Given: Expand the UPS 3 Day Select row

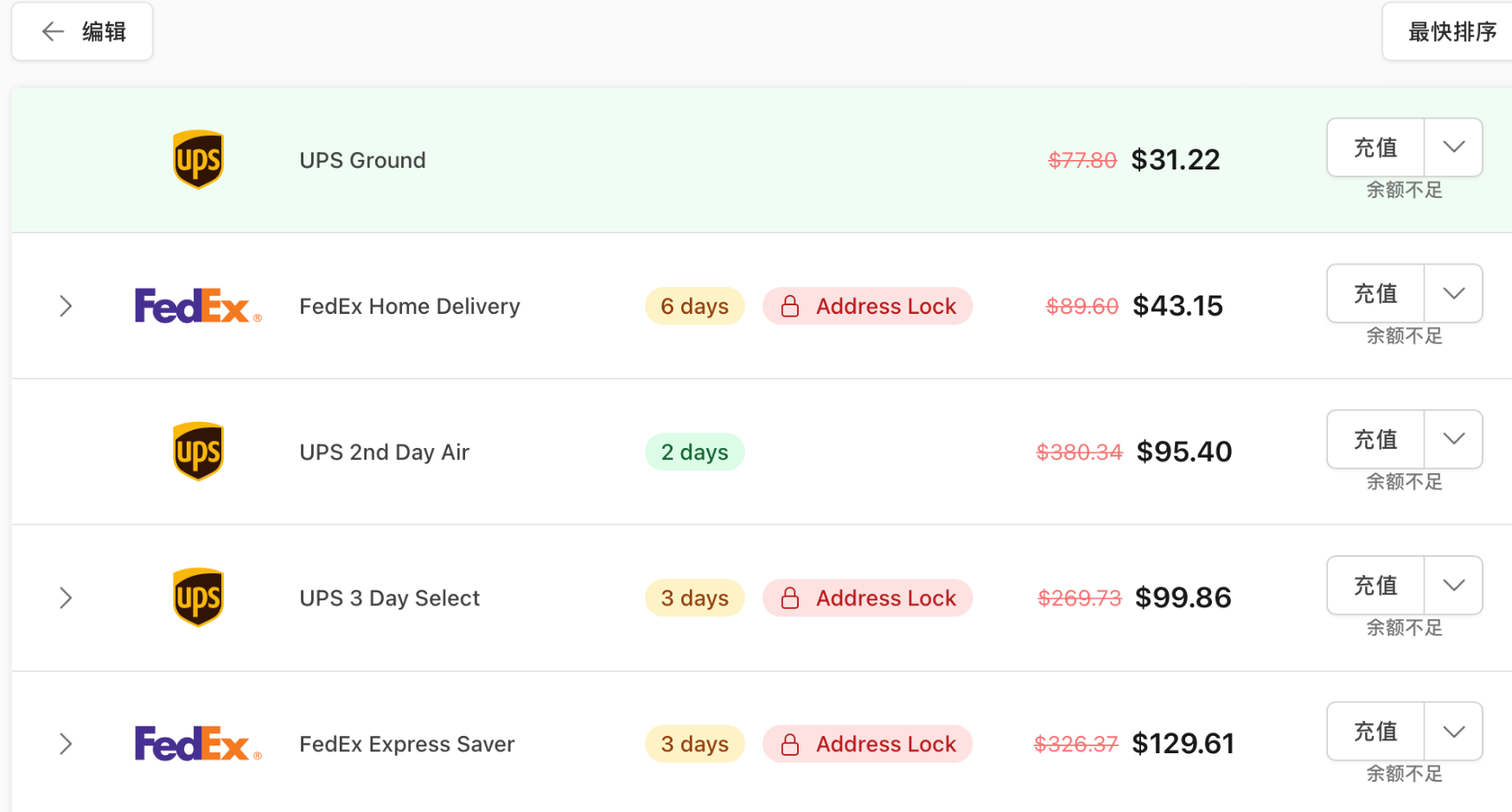Looking at the screenshot, I should pyautogui.click(x=66, y=598).
